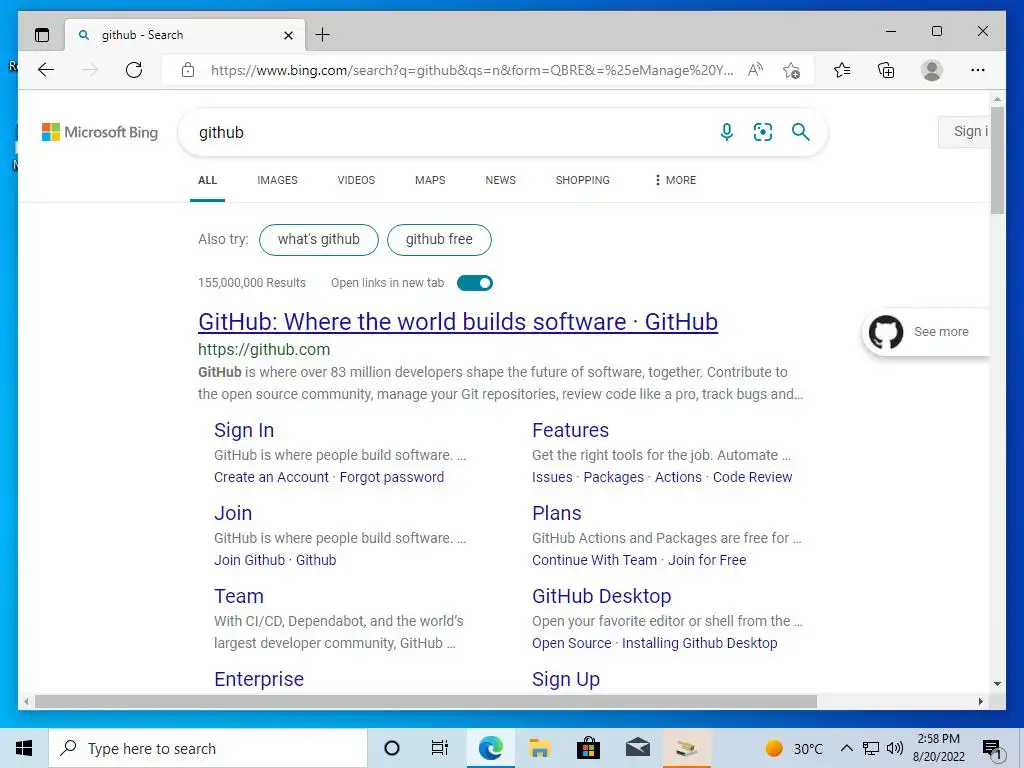Switch to the VIDEOS tab

coord(356,180)
